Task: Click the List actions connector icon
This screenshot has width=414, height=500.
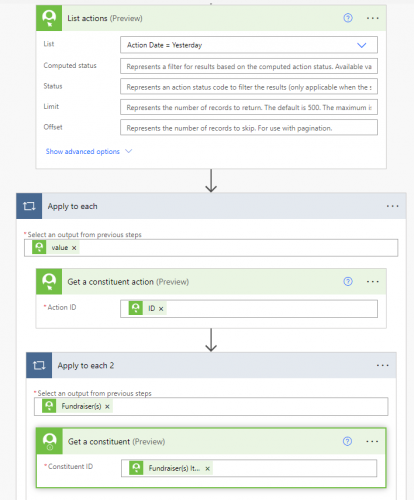Action: (x=49, y=18)
